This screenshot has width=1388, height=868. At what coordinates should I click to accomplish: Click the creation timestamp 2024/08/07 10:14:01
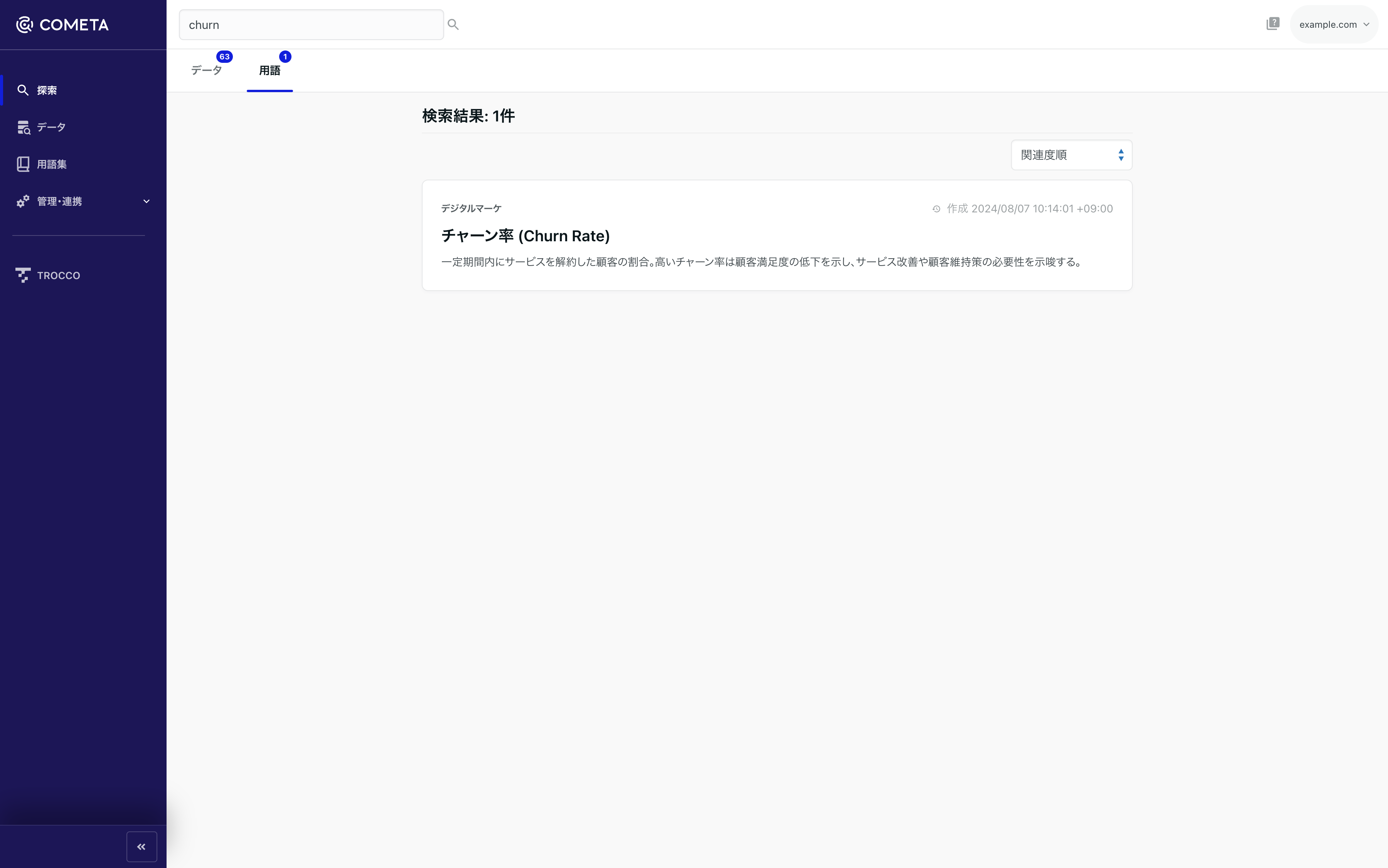pyautogui.click(x=1029, y=209)
